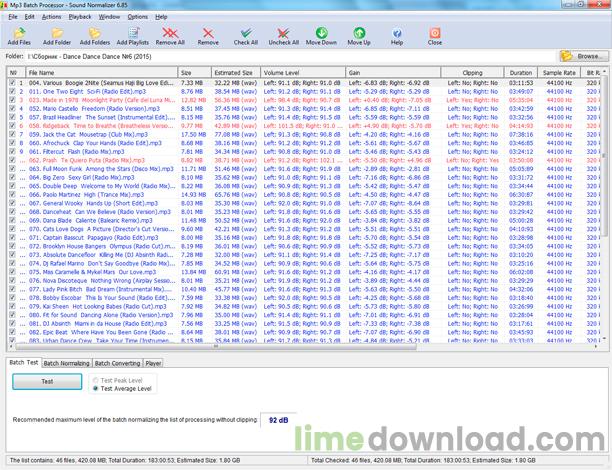The width and height of the screenshot is (612, 470).
Task: Click the Help toolbar icon
Action: click(x=397, y=36)
